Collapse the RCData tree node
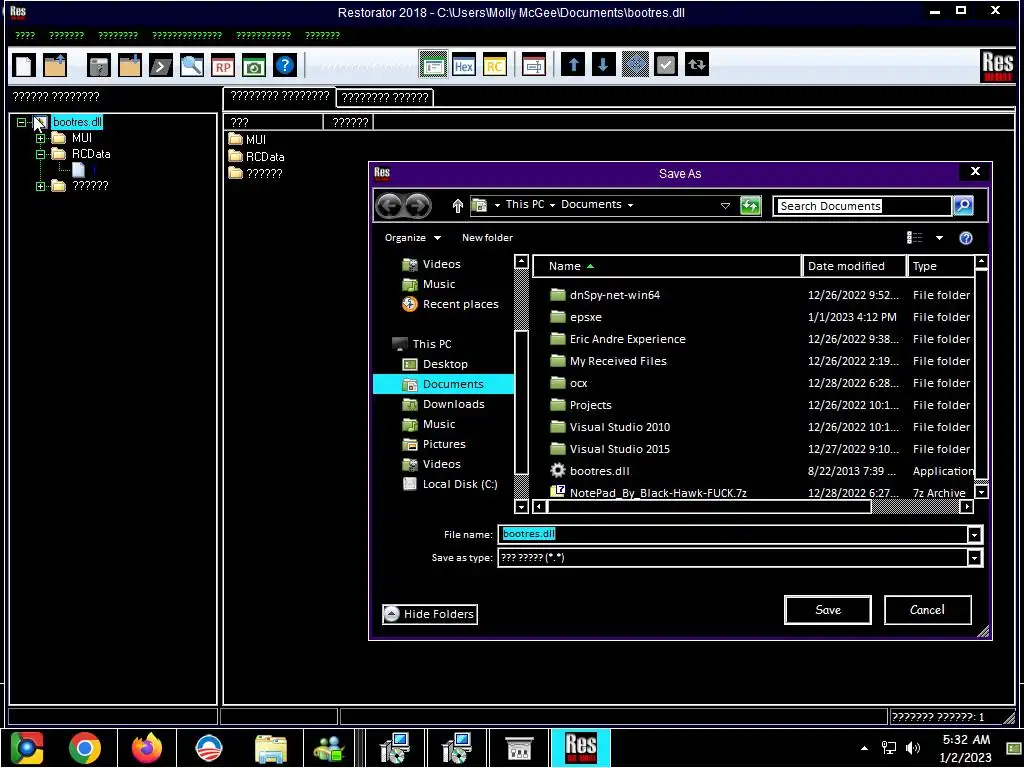The width and height of the screenshot is (1024, 768). click(x=40, y=155)
